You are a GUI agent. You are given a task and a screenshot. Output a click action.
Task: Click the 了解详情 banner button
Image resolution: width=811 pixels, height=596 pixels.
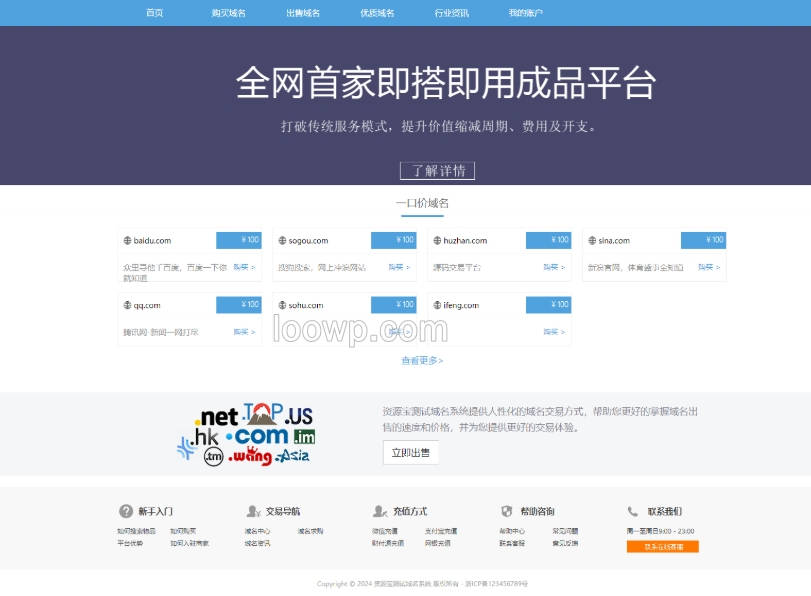click(438, 171)
